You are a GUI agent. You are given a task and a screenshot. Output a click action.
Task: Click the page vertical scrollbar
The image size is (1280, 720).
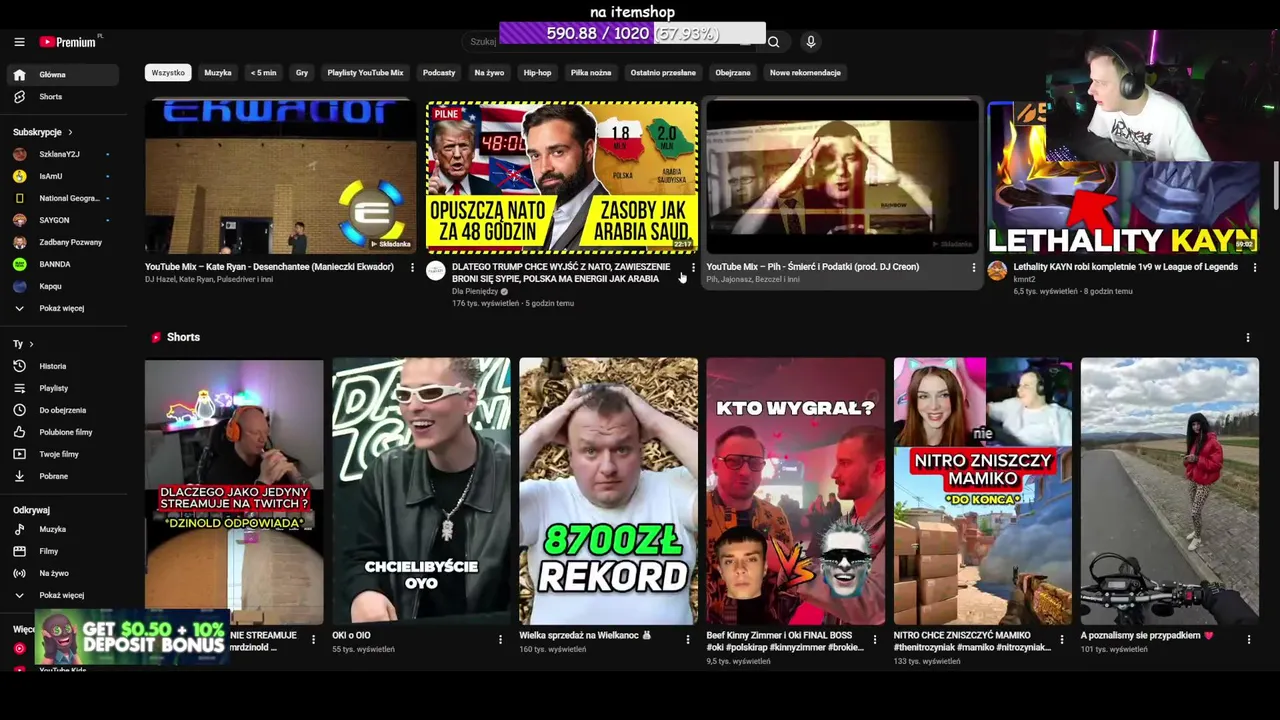tap(1276, 185)
